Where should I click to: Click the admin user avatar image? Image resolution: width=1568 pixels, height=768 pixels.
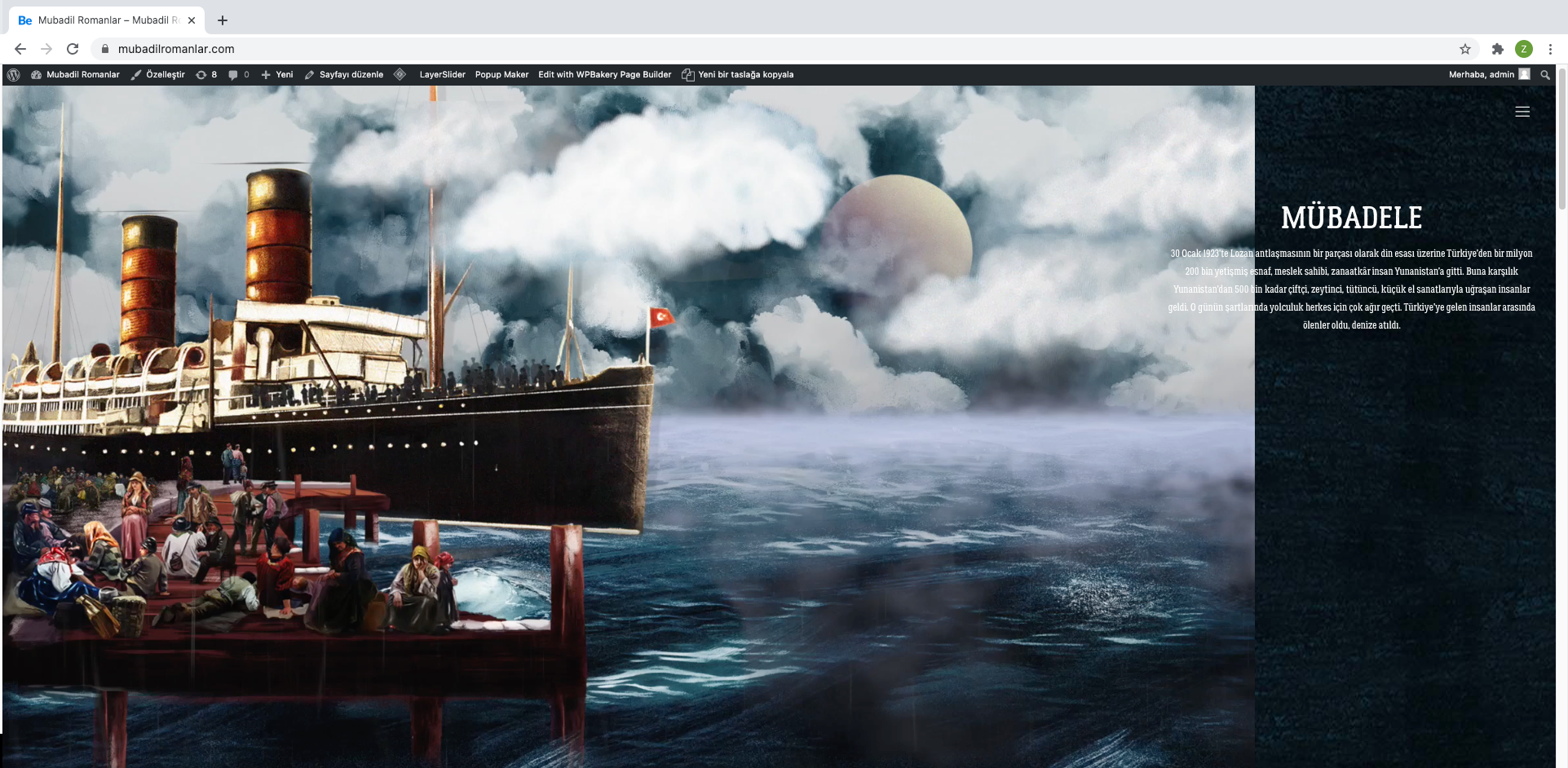tap(1524, 74)
